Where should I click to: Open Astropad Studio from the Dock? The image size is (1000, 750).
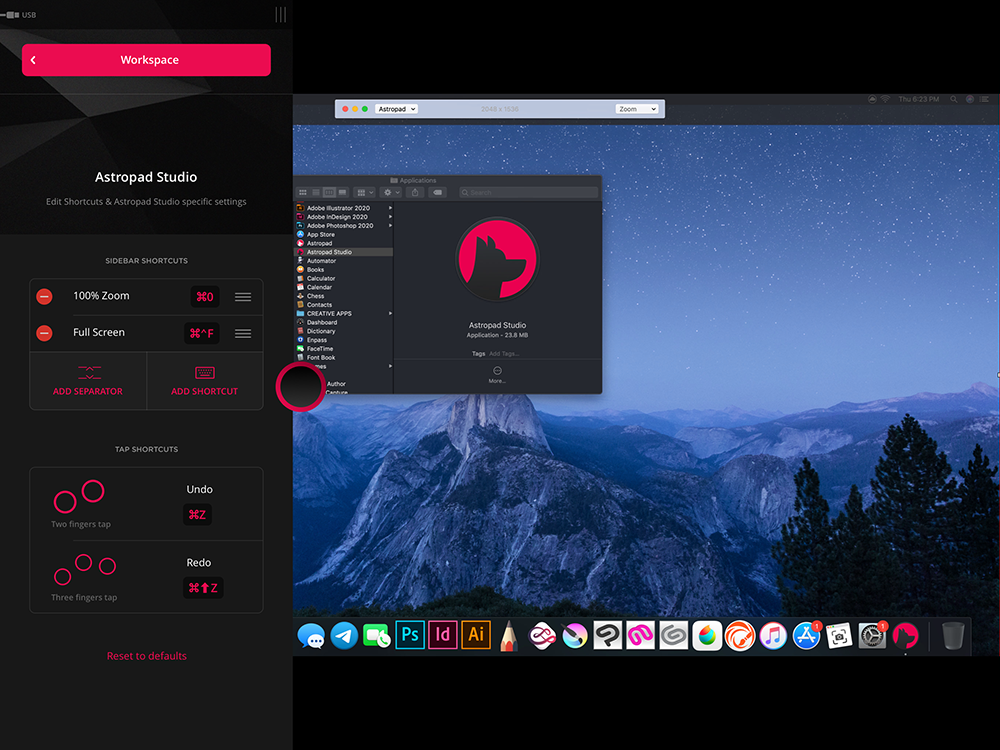pyautogui.click(x=906, y=636)
